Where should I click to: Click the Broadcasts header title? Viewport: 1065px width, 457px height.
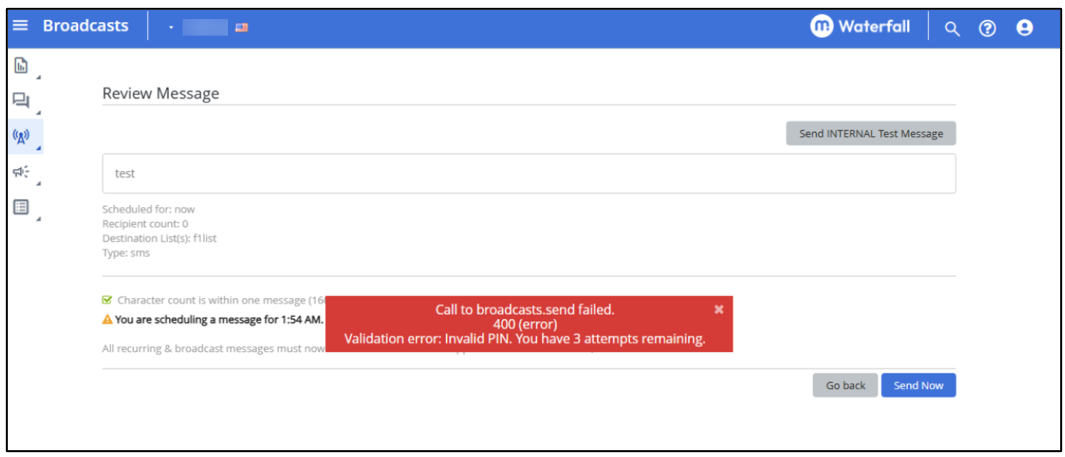[x=85, y=26]
